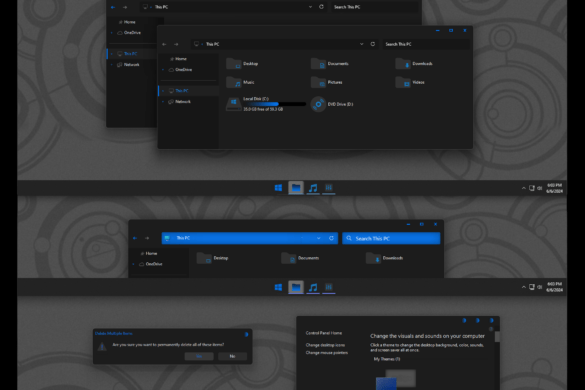
Task: Open the Pictures folder icon
Action: [x=318, y=82]
